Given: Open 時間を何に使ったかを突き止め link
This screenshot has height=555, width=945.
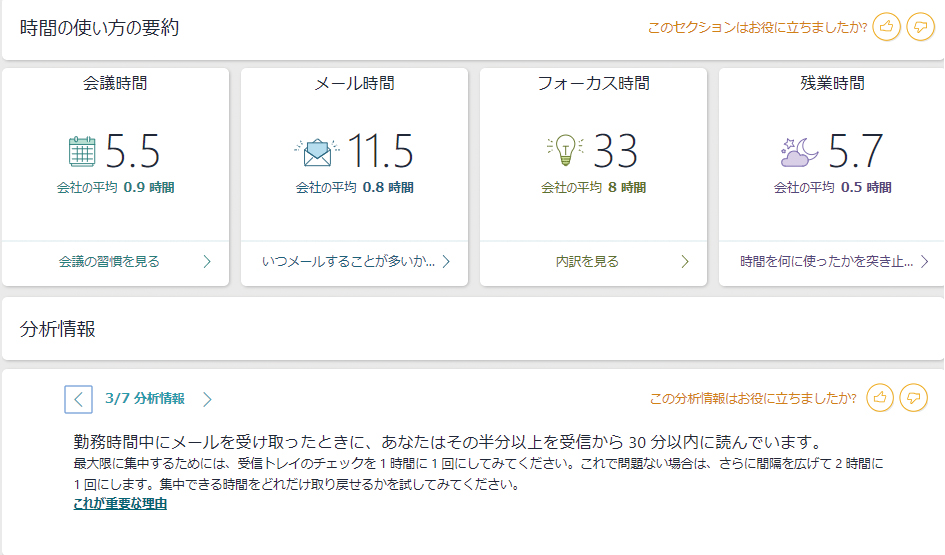Looking at the screenshot, I should (826, 262).
